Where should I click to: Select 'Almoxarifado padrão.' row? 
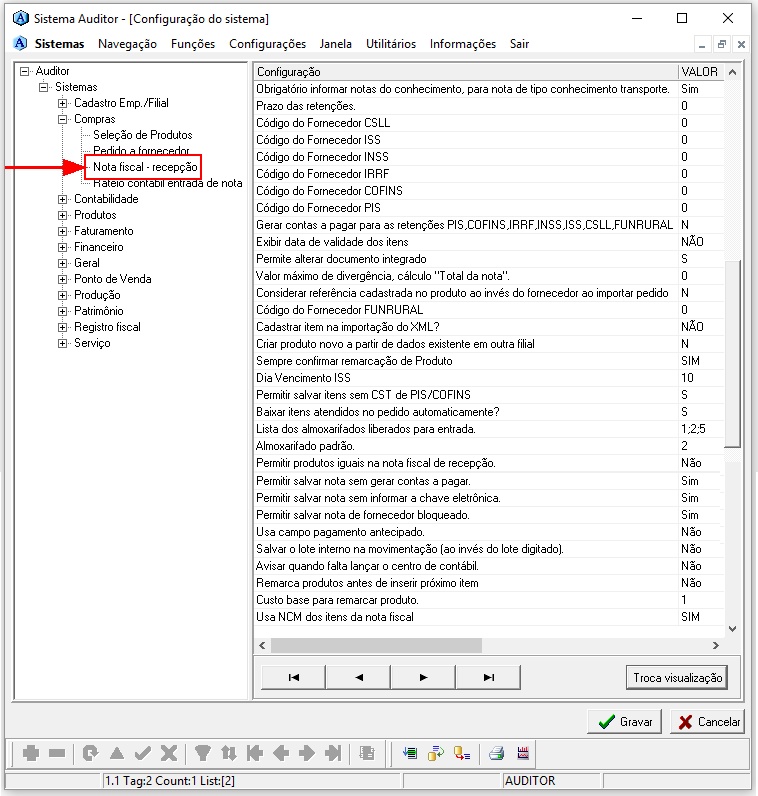click(488, 446)
